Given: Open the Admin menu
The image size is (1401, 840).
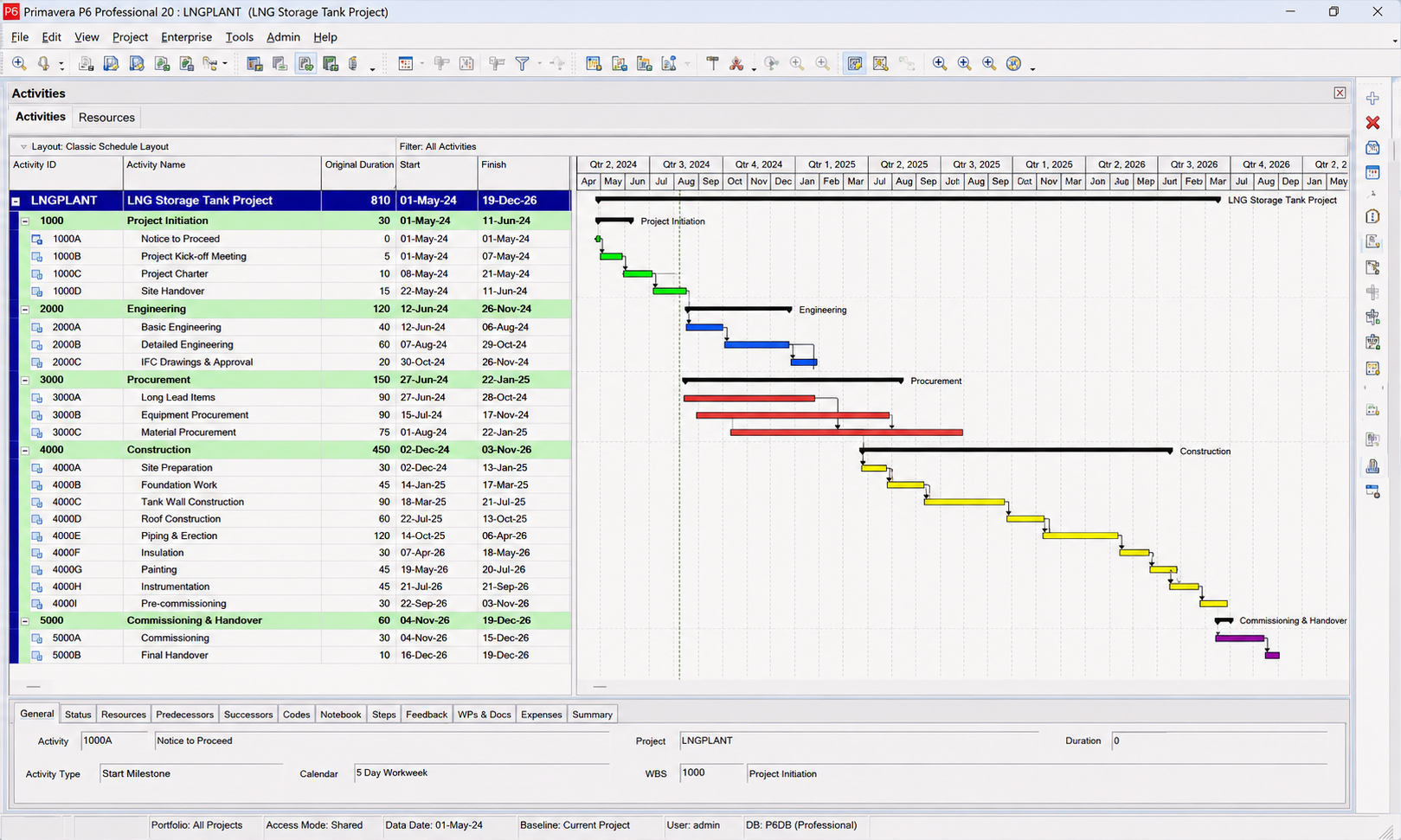Looking at the screenshot, I should pyautogui.click(x=283, y=37).
